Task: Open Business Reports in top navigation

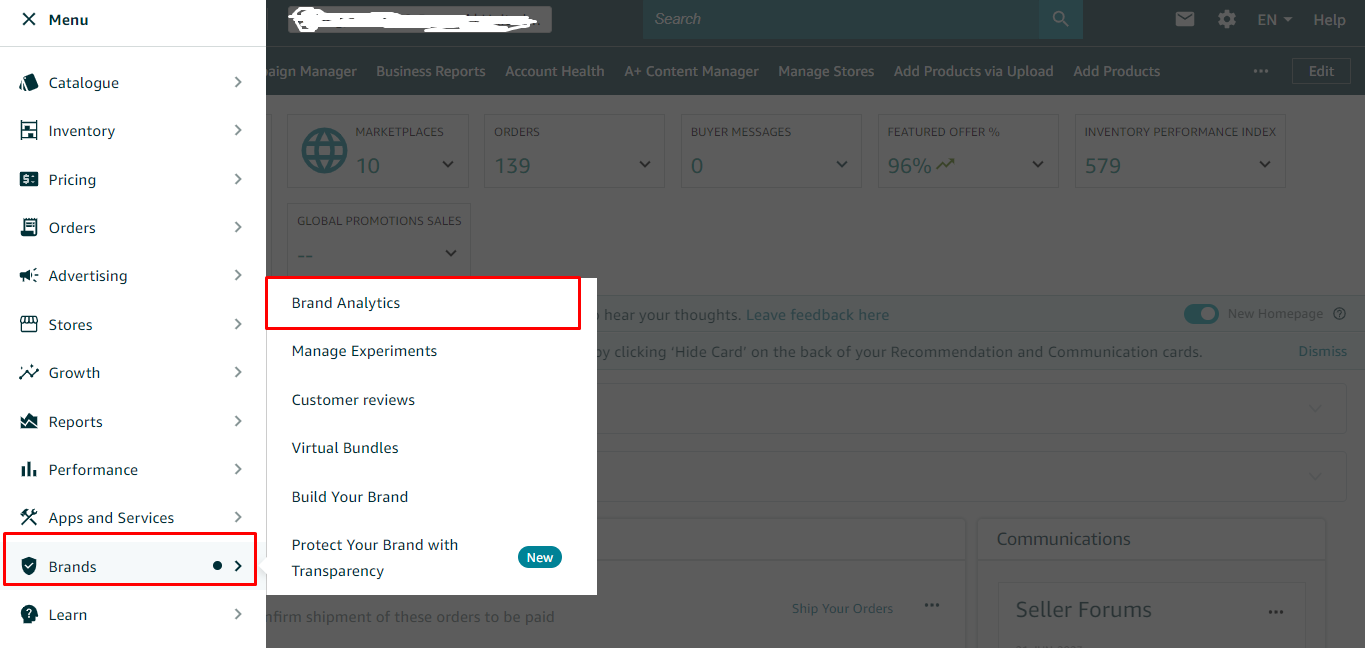Action: pos(431,71)
